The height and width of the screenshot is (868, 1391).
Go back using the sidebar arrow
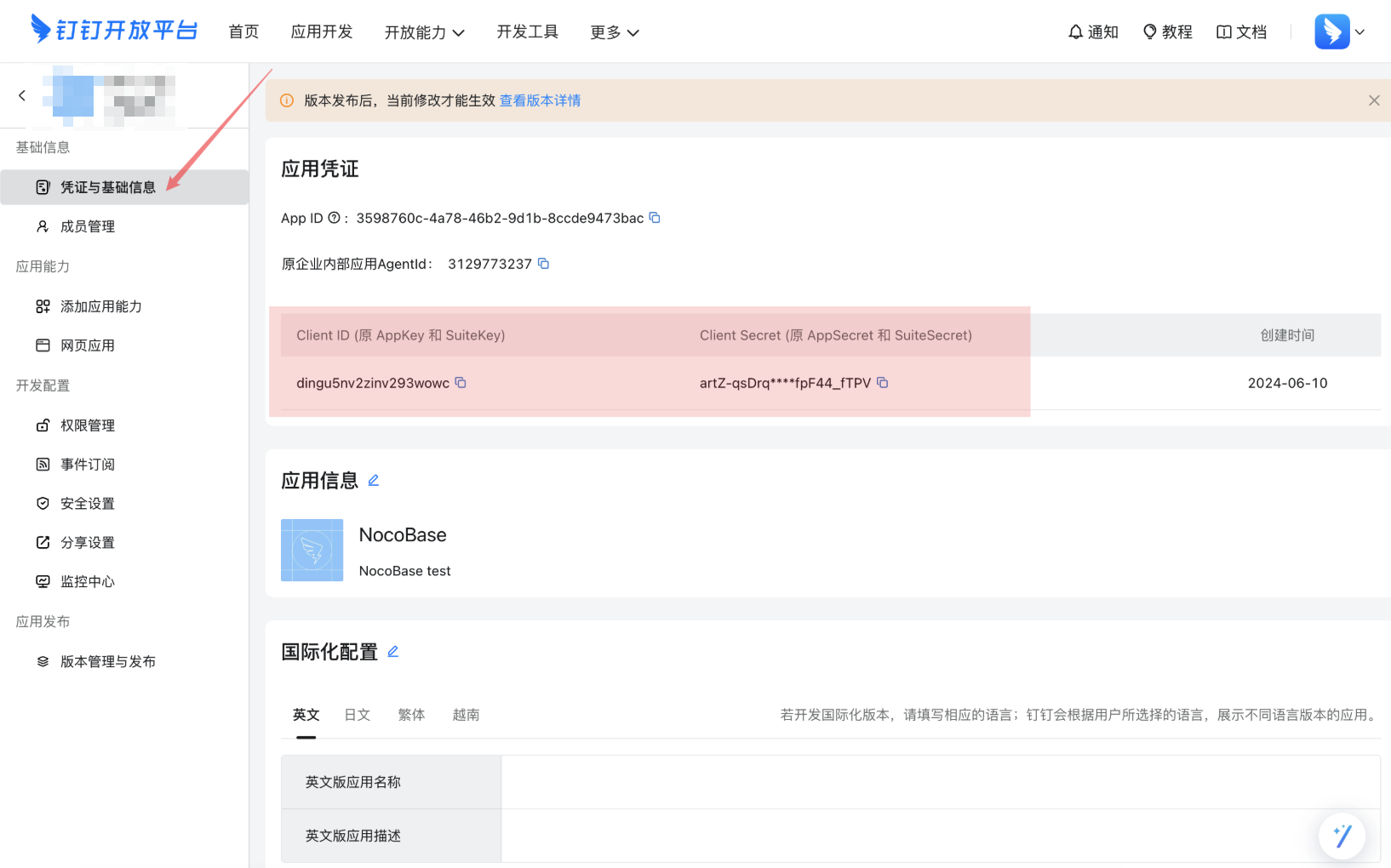tap(22, 95)
